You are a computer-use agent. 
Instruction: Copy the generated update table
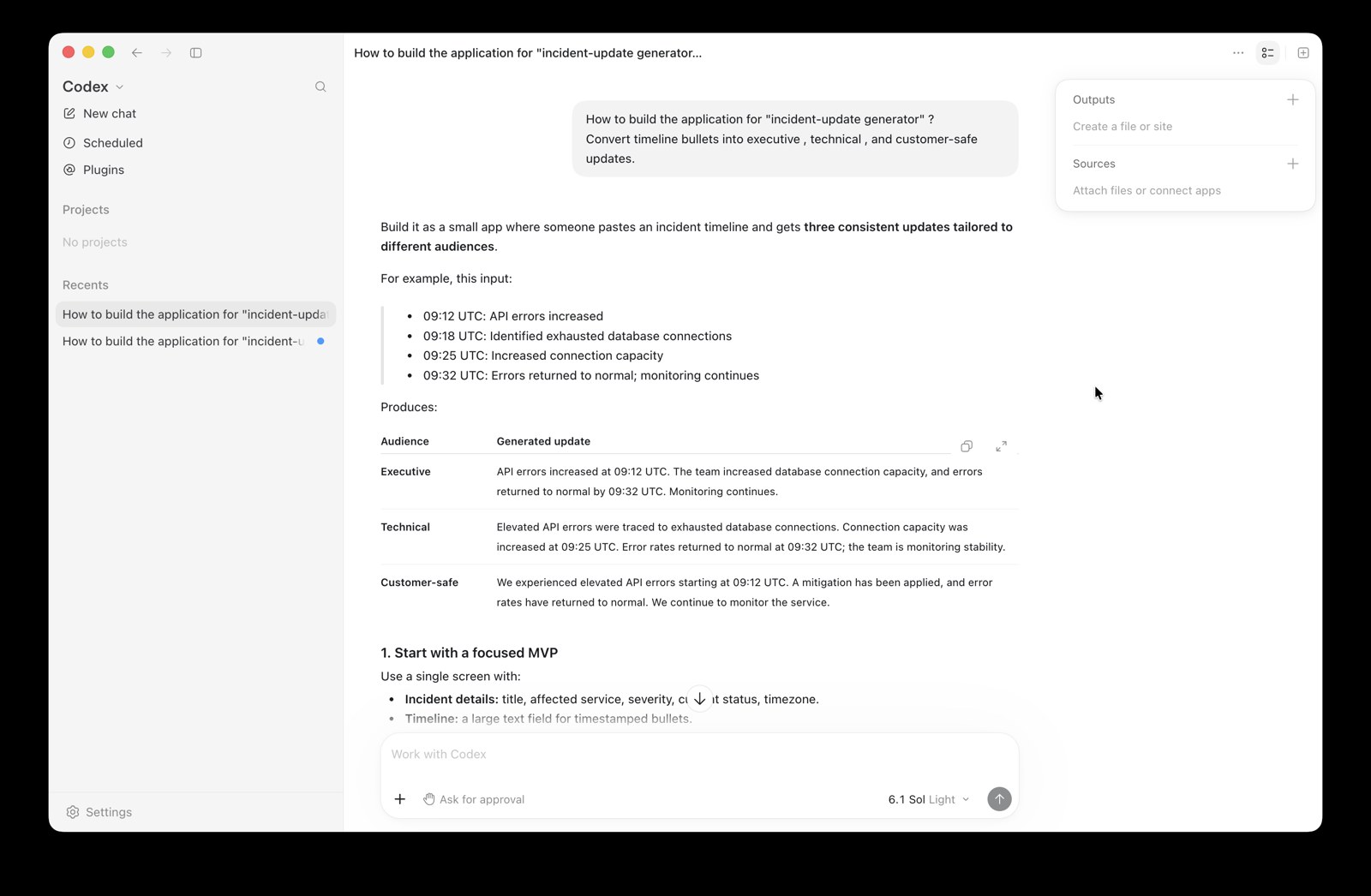pos(967,446)
